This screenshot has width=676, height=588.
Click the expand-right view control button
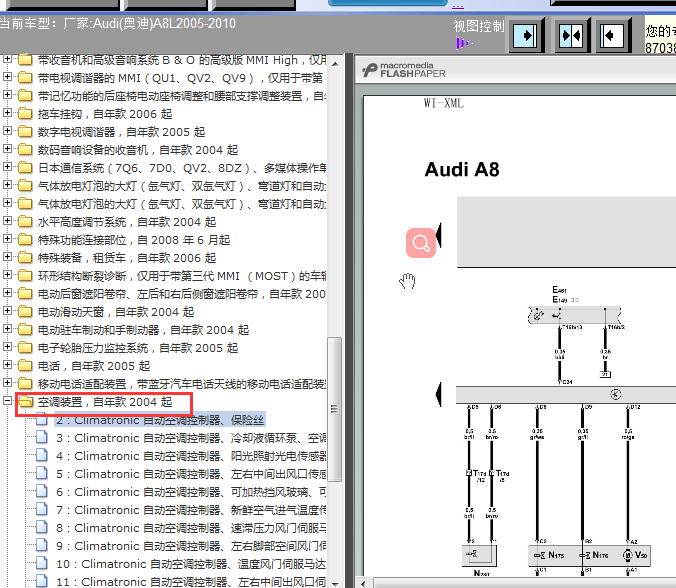coord(526,35)
